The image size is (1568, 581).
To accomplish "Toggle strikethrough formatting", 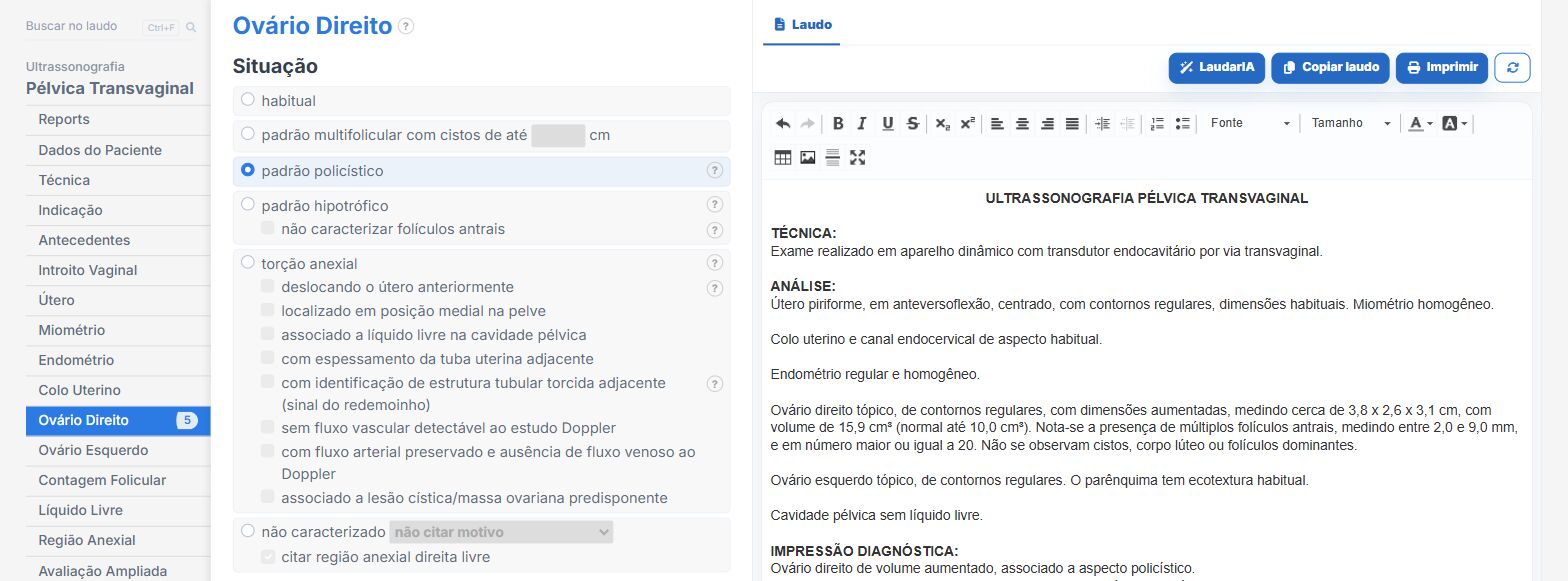I will 912,123.
